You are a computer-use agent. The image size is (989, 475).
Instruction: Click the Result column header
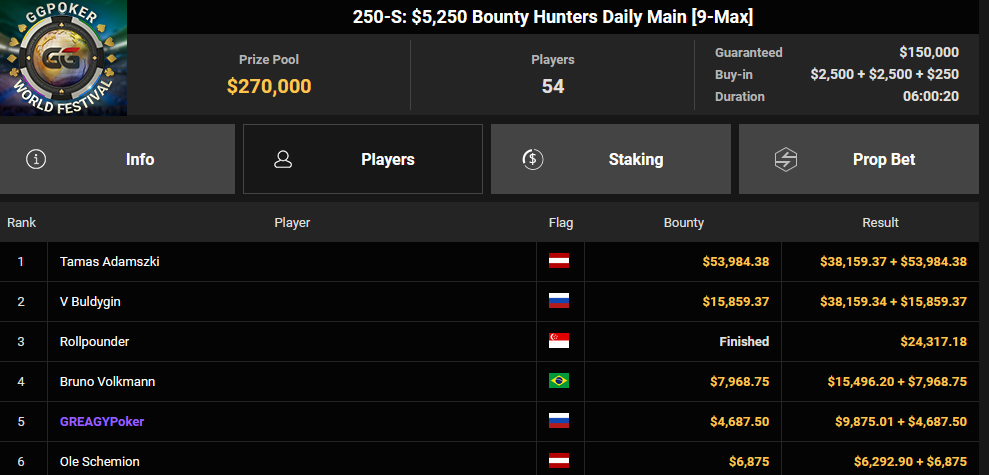point(881,223)
